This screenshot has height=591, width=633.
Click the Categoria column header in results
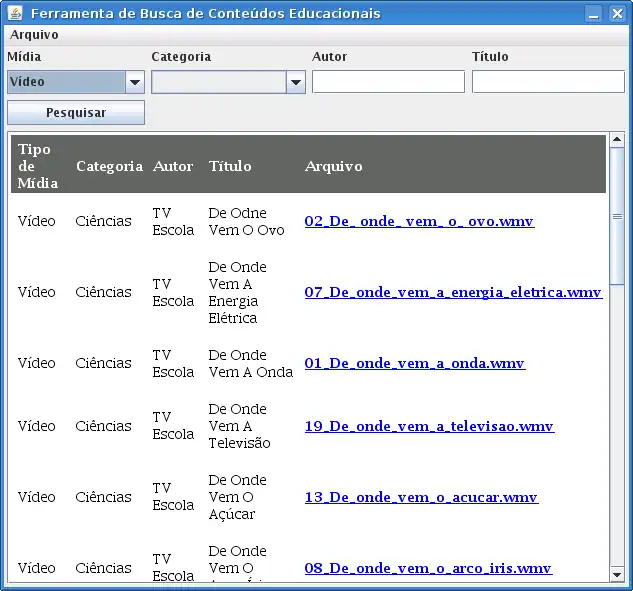coord(109,166)
